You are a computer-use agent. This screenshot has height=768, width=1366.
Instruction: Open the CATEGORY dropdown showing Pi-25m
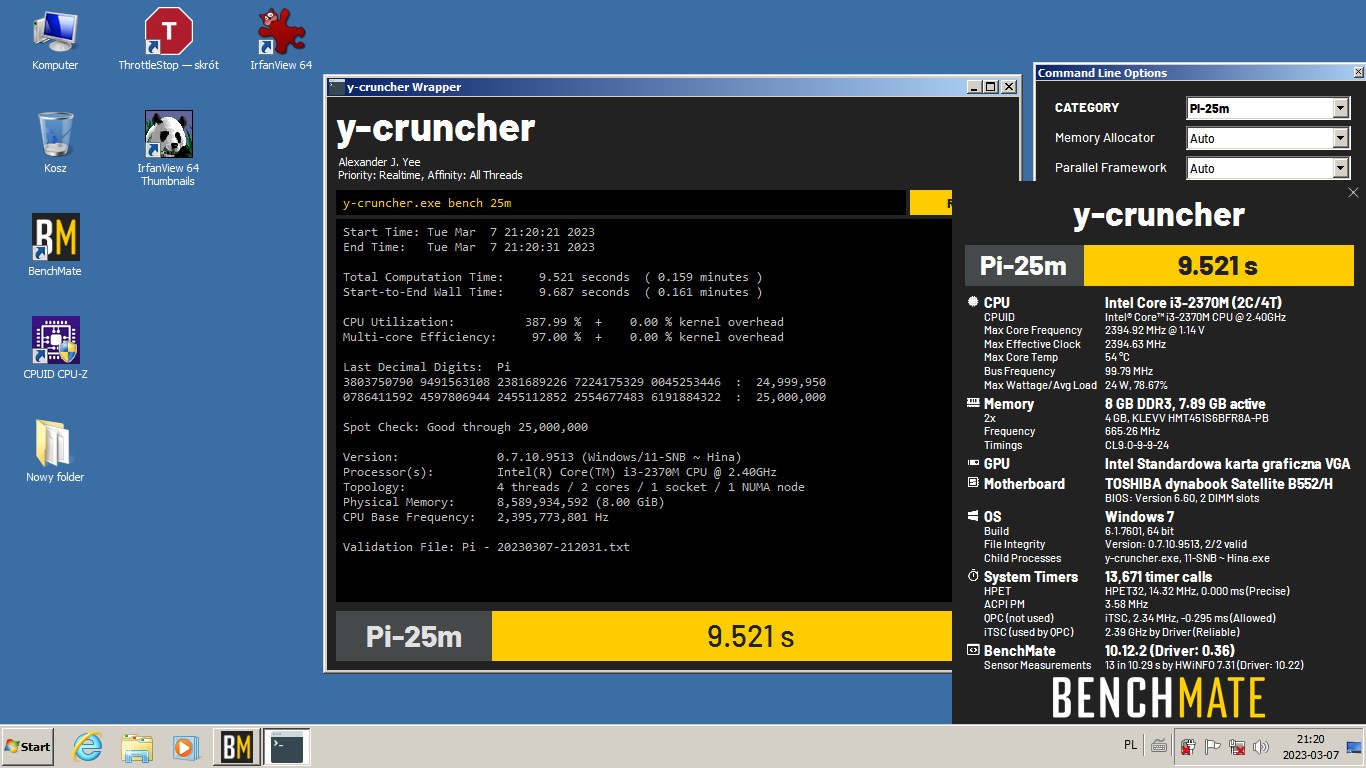click(1268, 108)
